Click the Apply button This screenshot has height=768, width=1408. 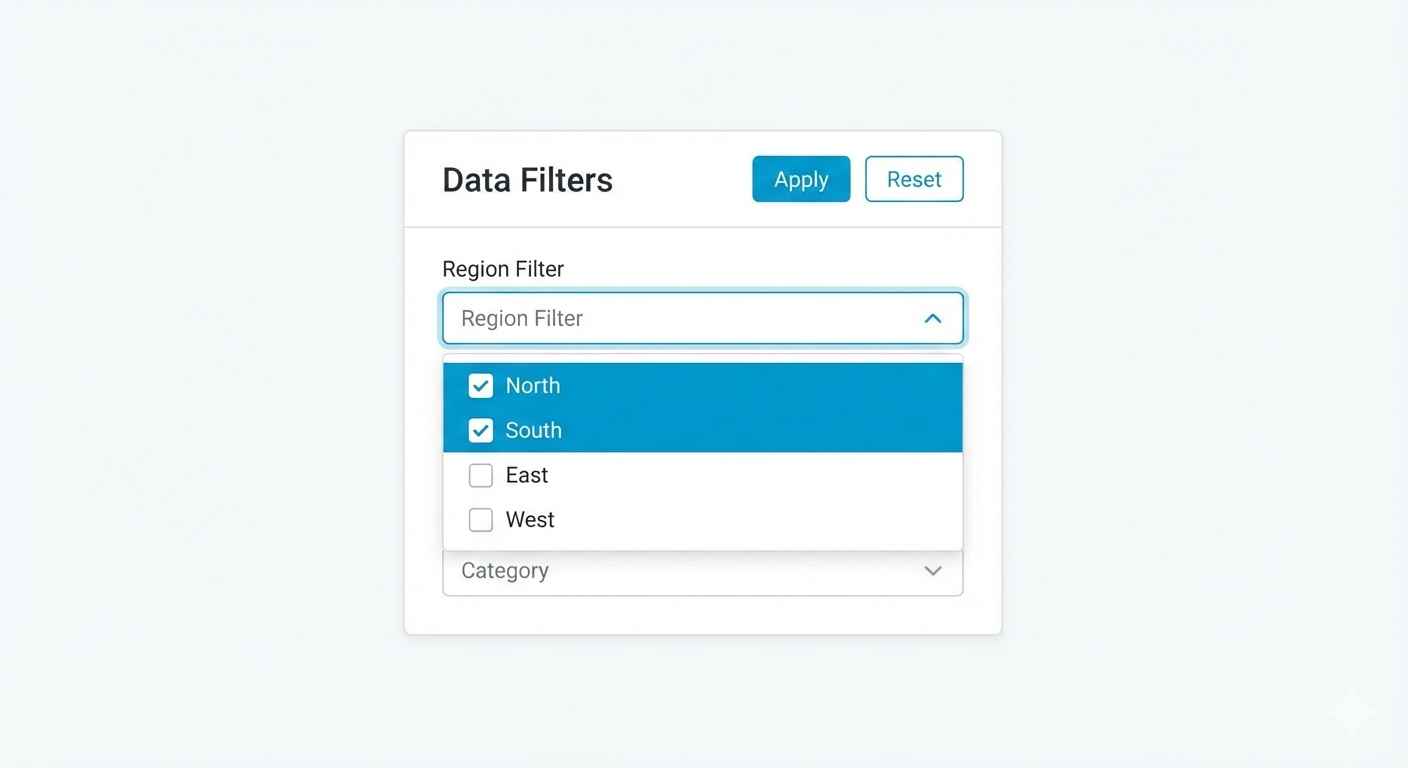coord(801,179)
